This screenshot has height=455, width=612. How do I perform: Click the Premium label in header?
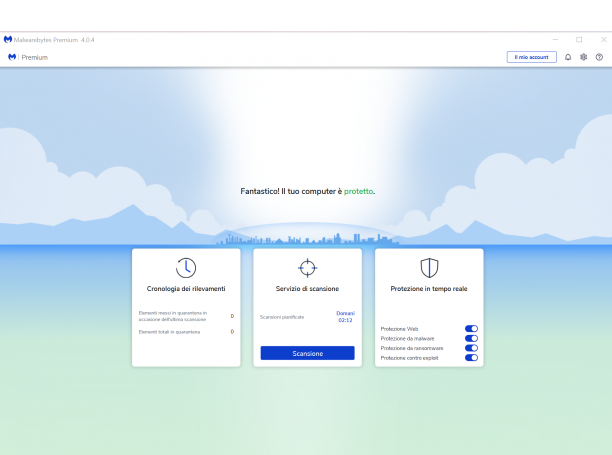point(35,57)
